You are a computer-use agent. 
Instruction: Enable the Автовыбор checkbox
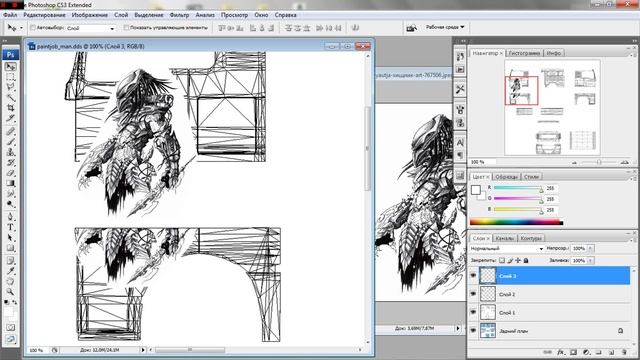[x=33, y=28]
